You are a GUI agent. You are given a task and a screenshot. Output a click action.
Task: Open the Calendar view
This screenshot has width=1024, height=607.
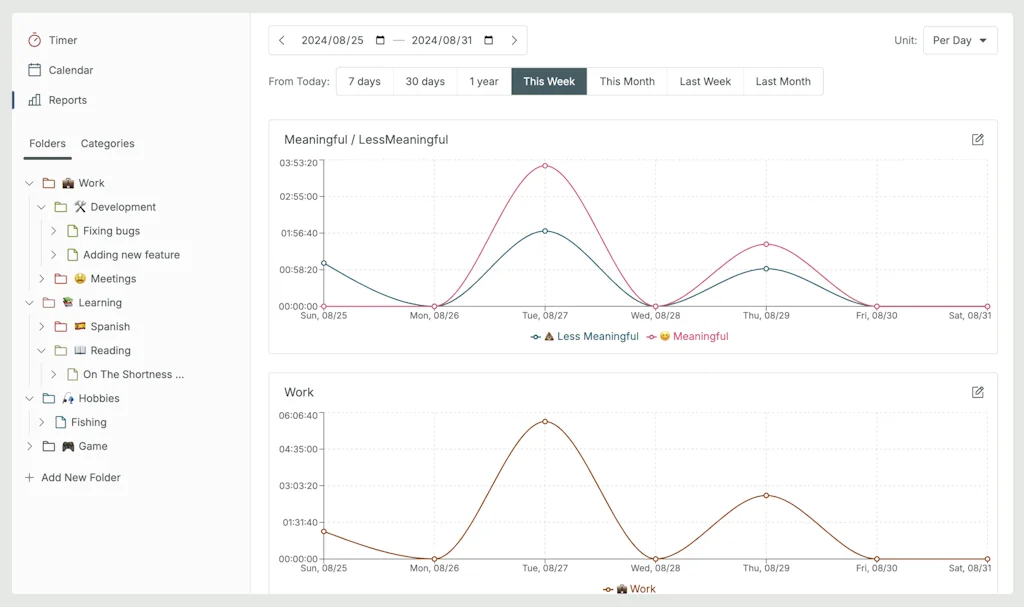pyautogui.click(x=70, y=70)
